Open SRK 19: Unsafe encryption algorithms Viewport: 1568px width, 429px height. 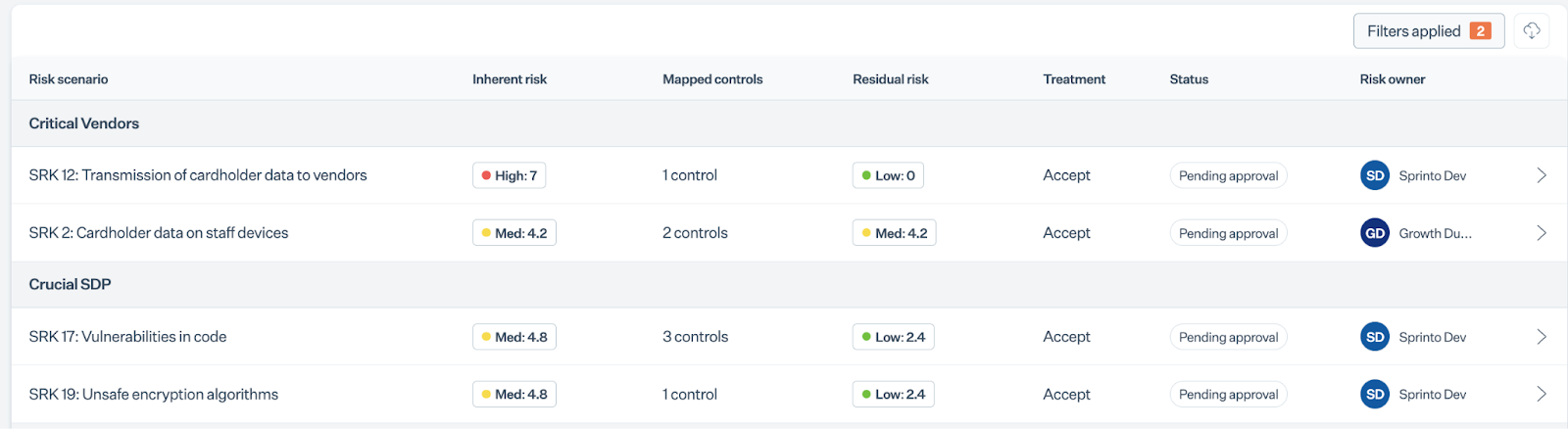(154, 394)
